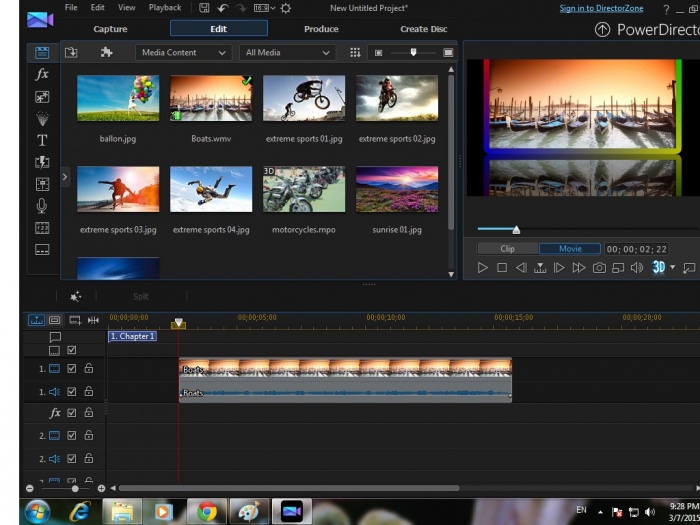
Task: Open the Playback menu
Action: pos(165,8)
